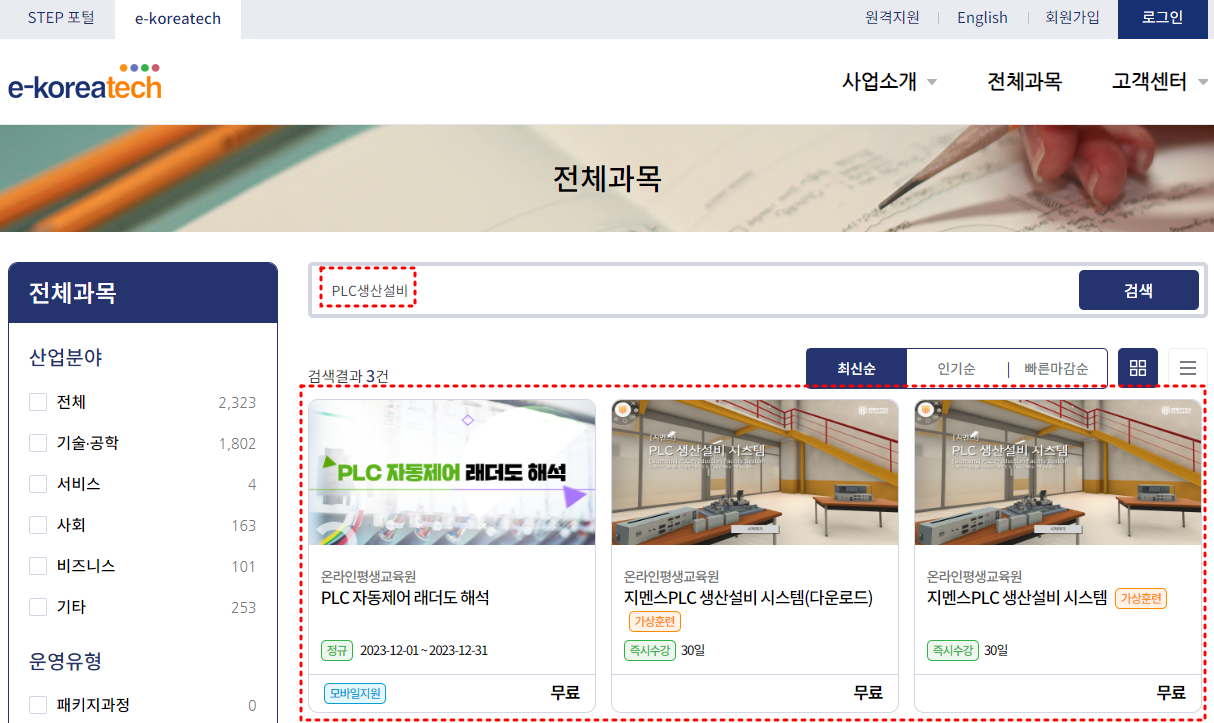Image resolution: width=1214 pixels, height=723 pixels.
Task: Open PLC 자동제어 래더도 해석 thumbnail
Action: point(452,472)
